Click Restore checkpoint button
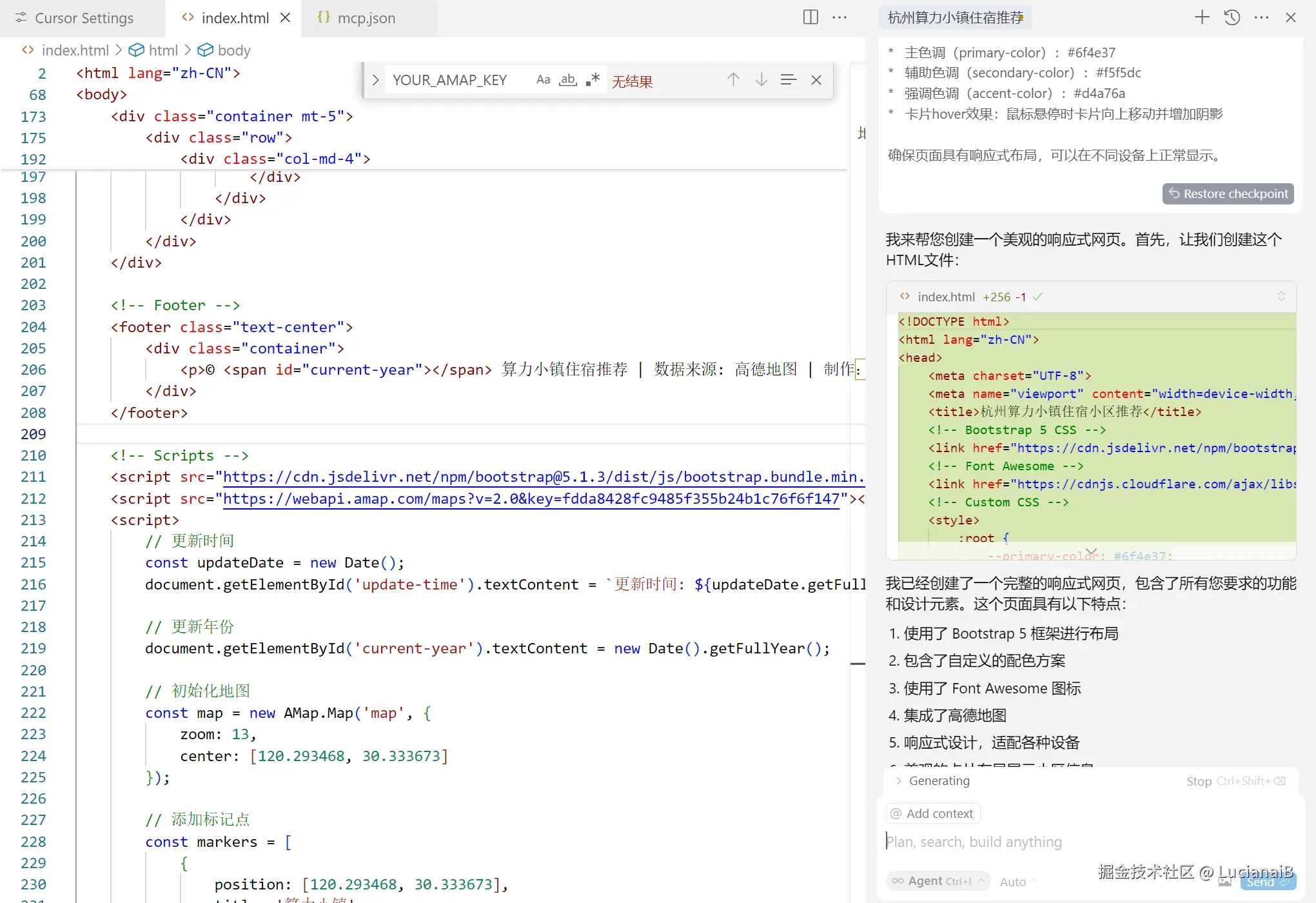Viewport: 1316px width, 903px height. [x=1228, y=193]
